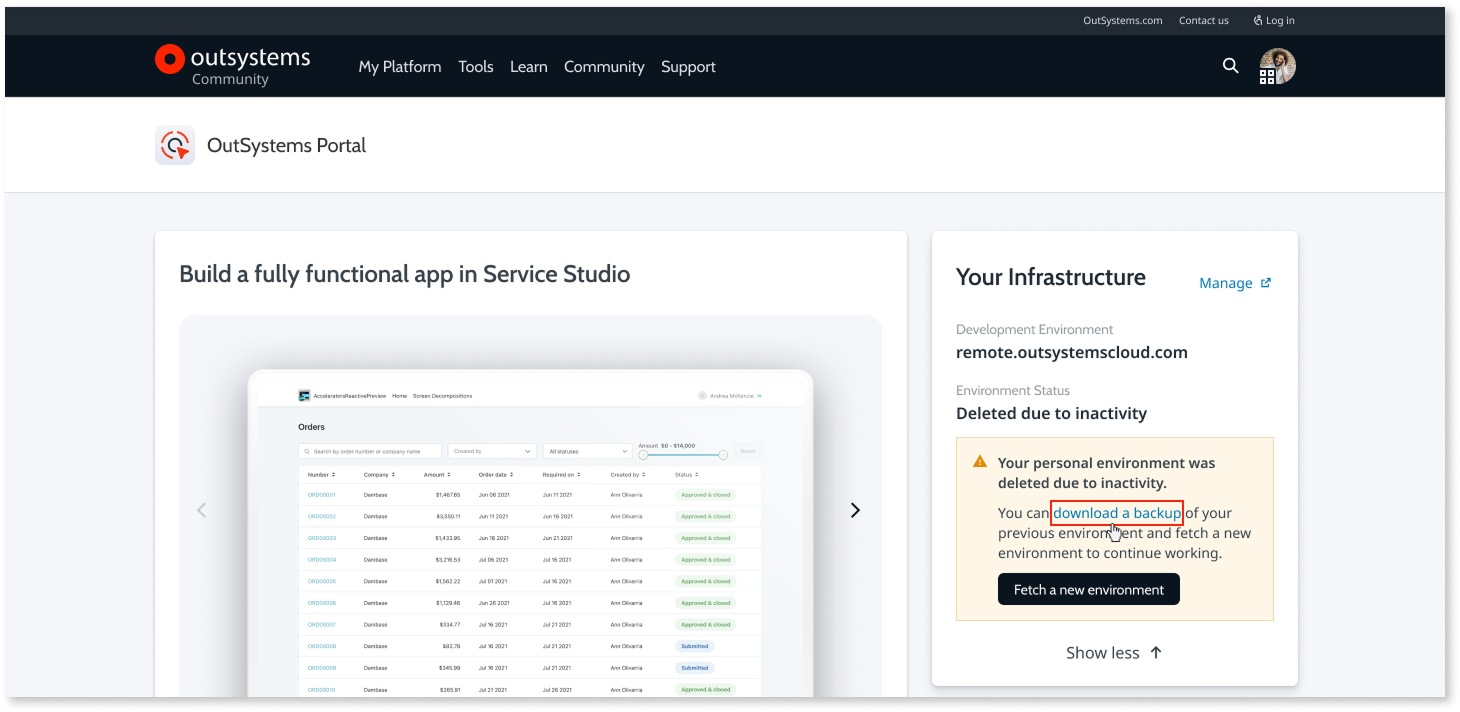Click order ORD00008 in the preview table
Screen dimensions: 1460x712
click(x=322, y=646)
